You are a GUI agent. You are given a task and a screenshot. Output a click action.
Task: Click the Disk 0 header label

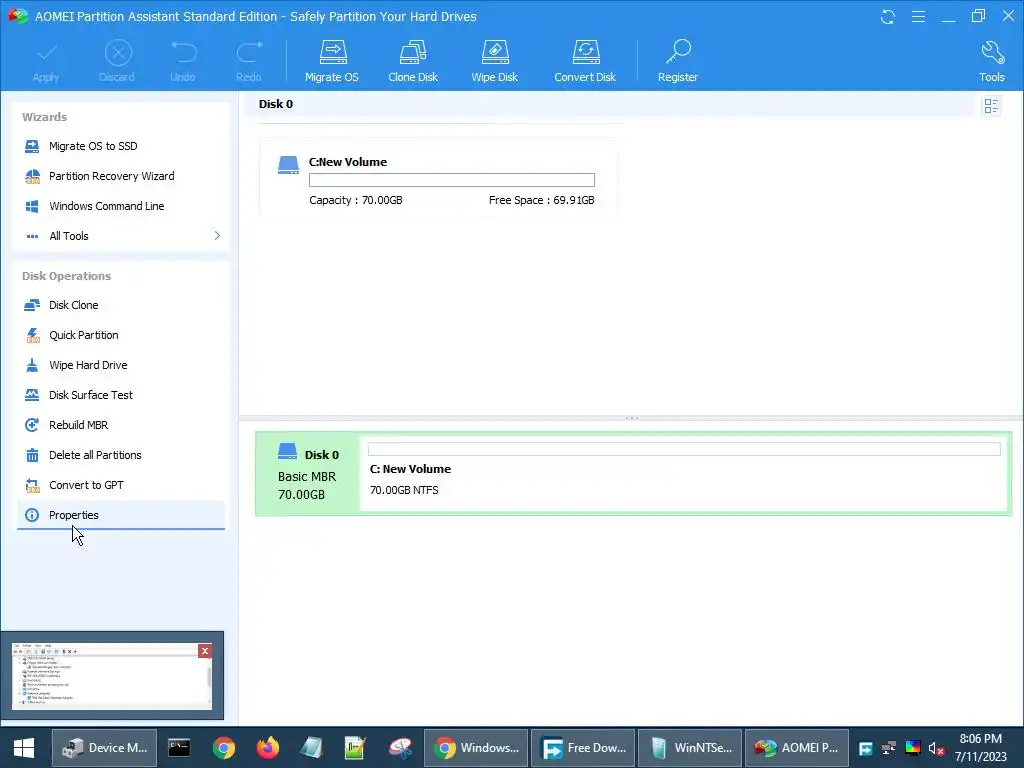(x=276, y=104)
